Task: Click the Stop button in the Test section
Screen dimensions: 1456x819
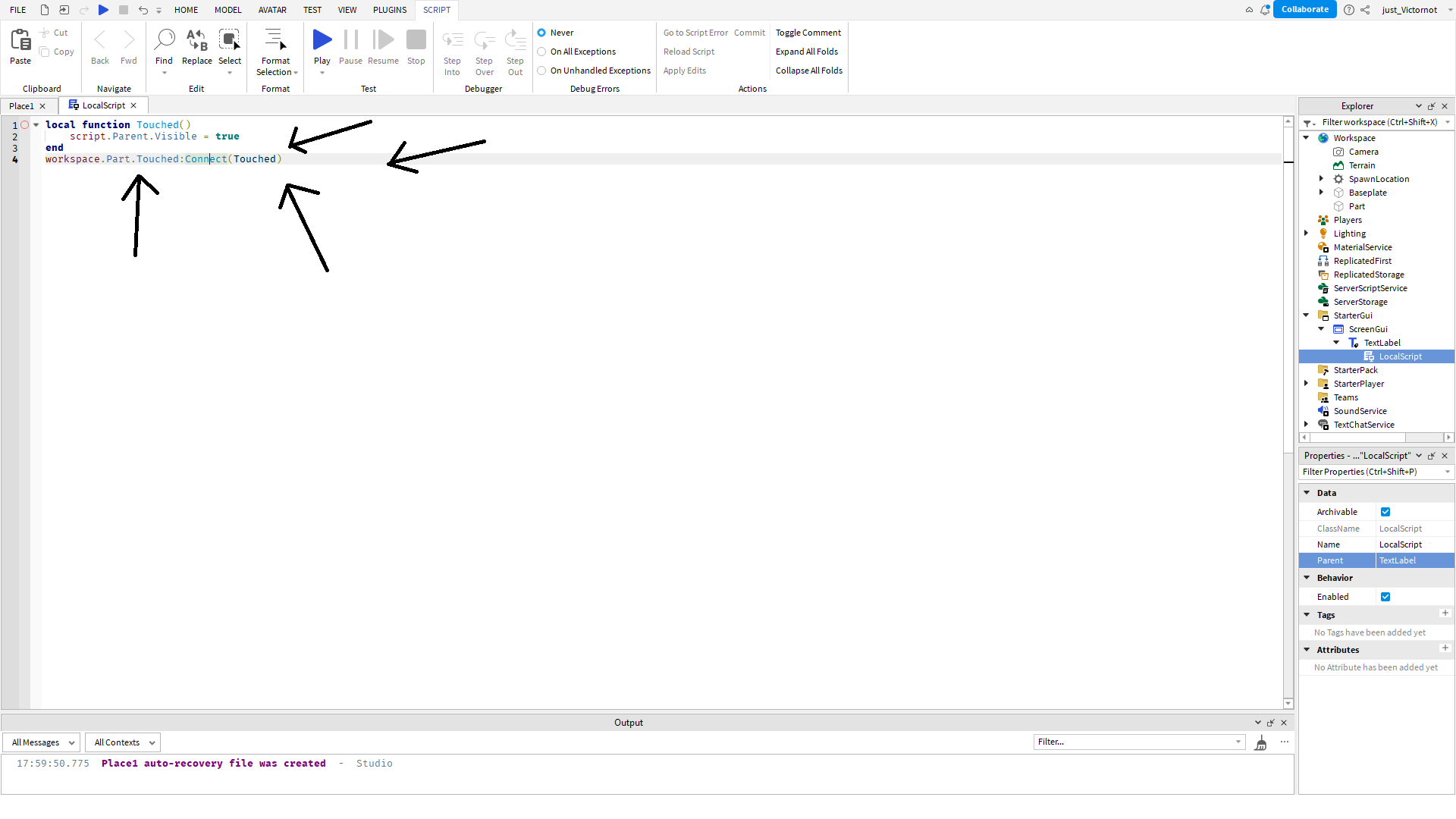Action: tap(416, 39)
